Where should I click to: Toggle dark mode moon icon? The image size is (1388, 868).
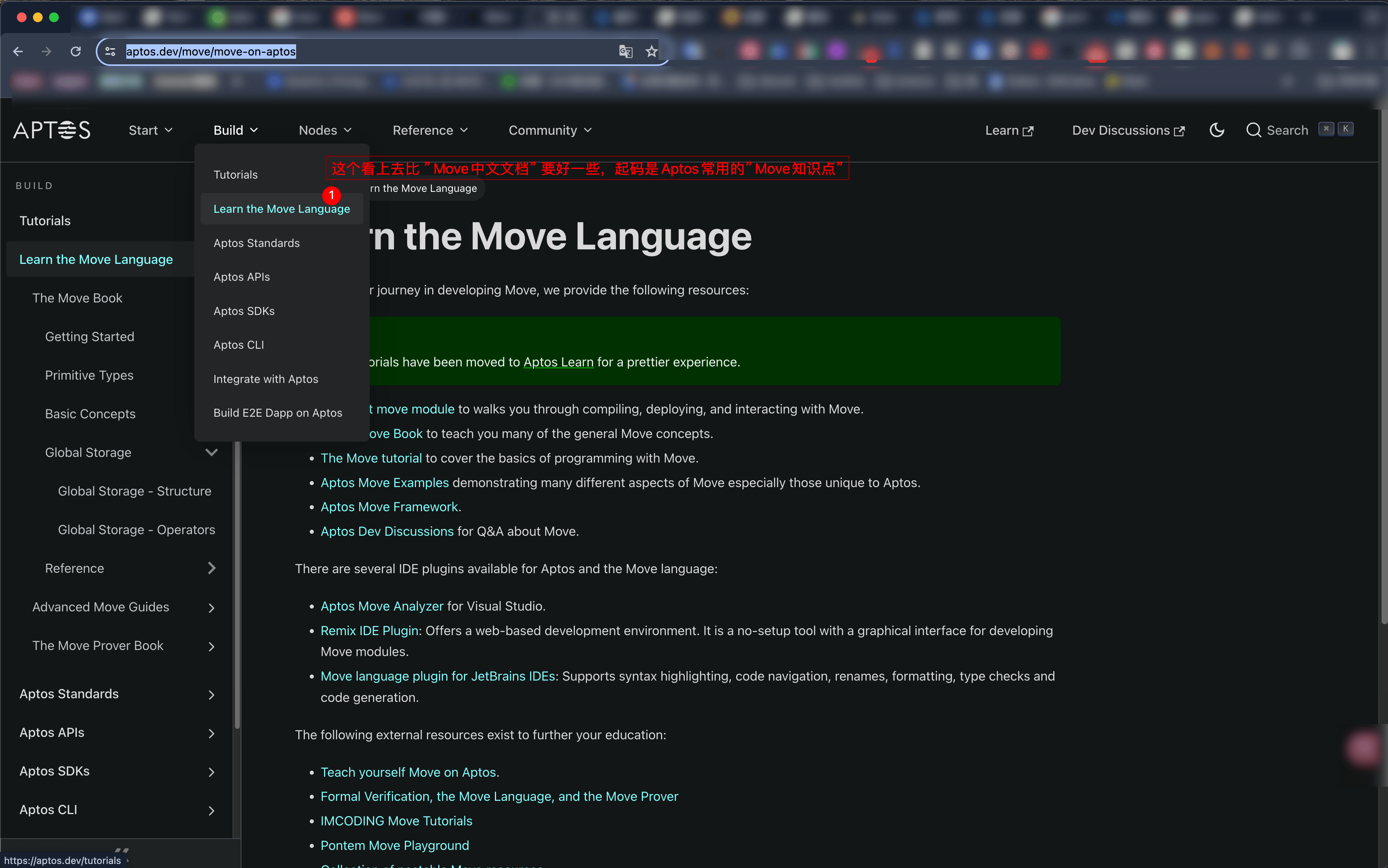click(1216, 130)
